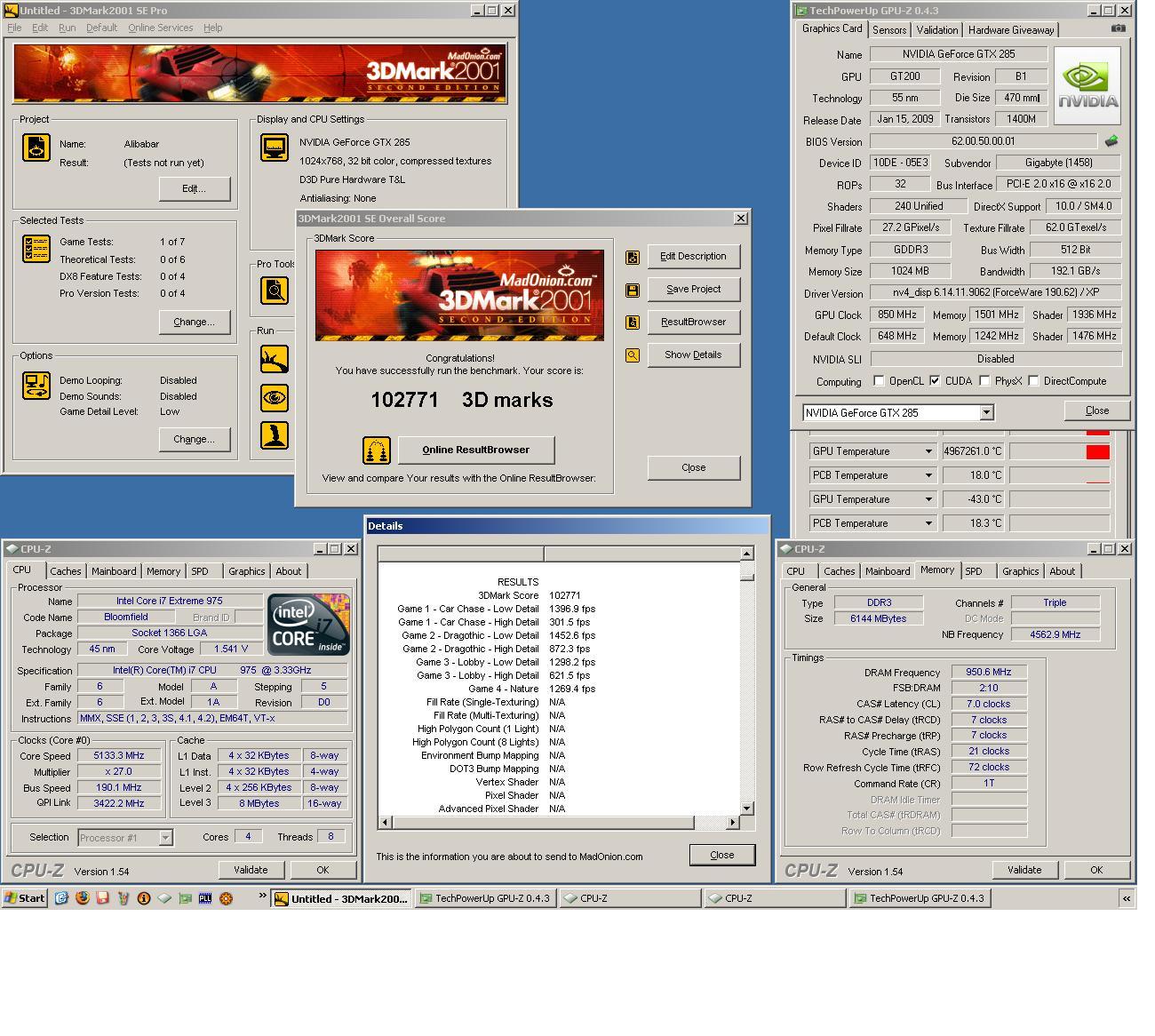The width and height of the screenshot is (1155, 1036).
Task: Click Change... under Selected Tests
Action: tap(194, 322)
